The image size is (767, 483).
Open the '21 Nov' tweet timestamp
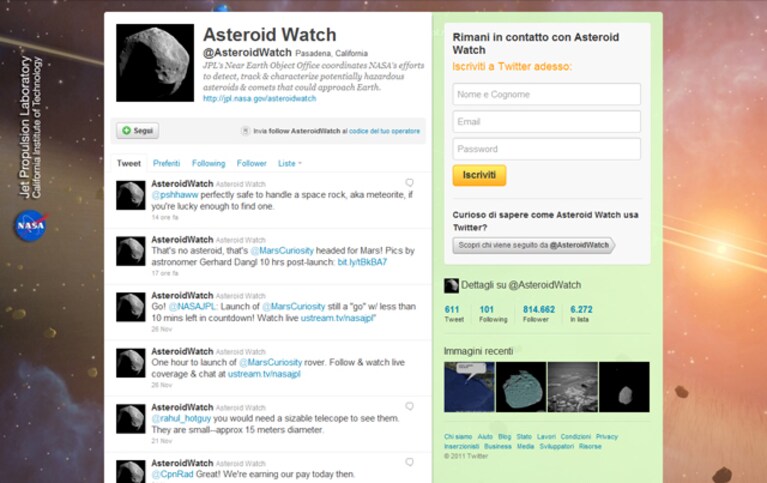[x=161, y=441]
